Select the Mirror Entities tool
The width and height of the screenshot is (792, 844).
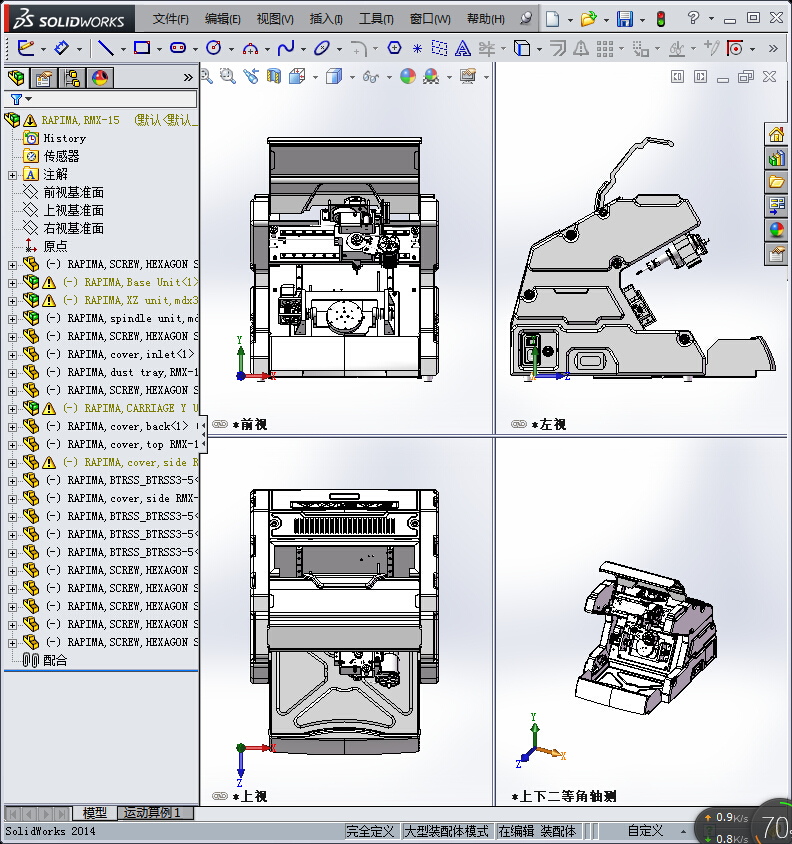click(580, 49)
